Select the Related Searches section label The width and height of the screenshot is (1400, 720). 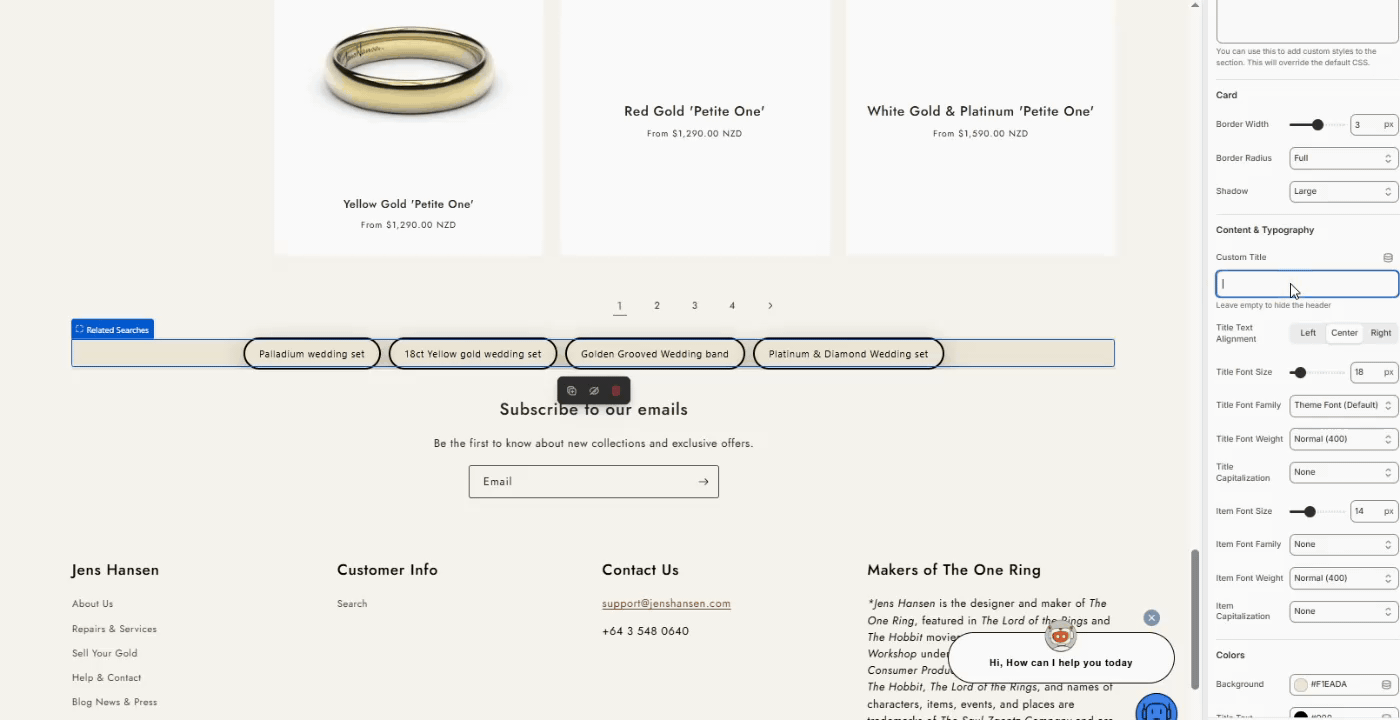click(x=112, y=330)
